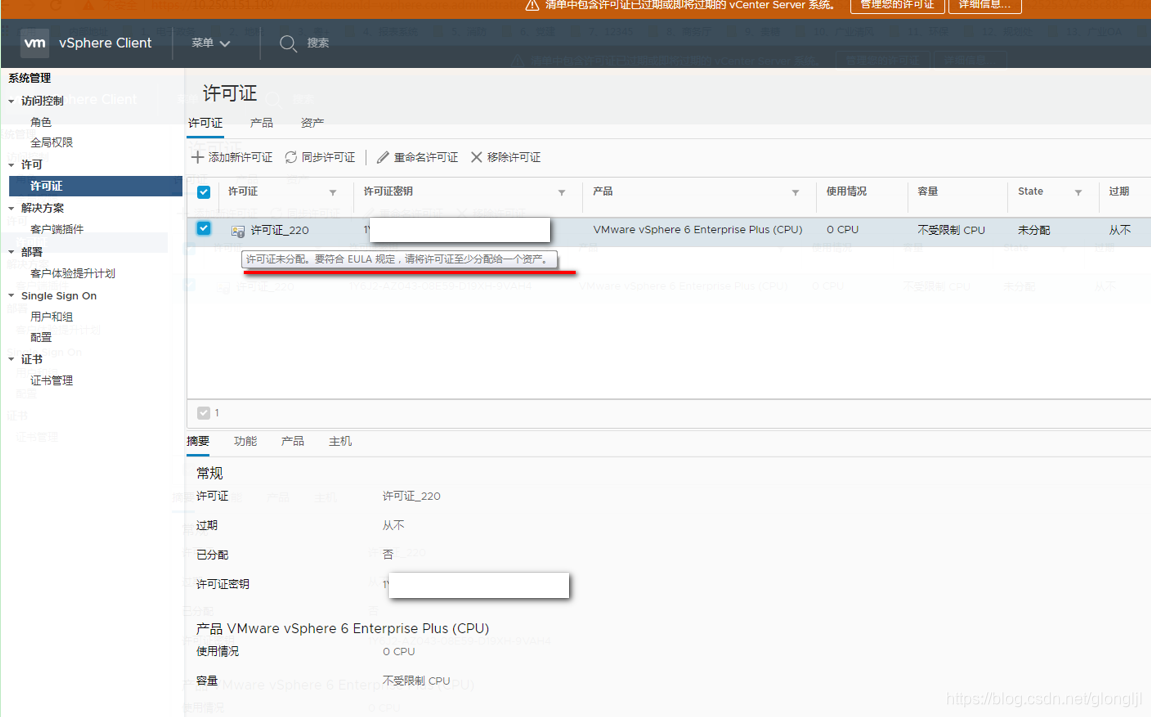Click the VMware vm logo
This screenshot has width=1151, height=717.
tap(35, 43)
